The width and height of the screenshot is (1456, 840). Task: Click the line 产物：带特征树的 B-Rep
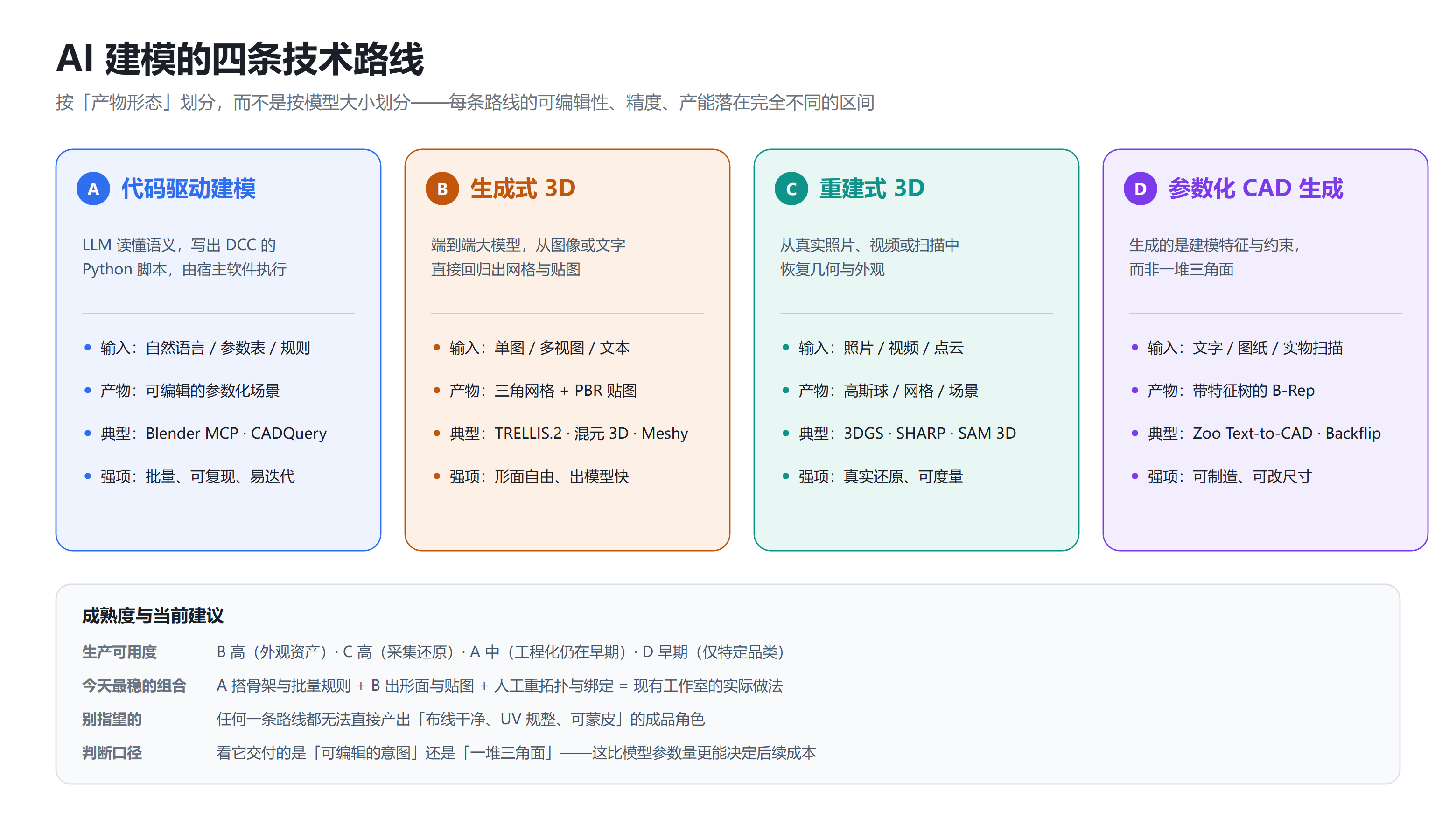coord(1231,391)
